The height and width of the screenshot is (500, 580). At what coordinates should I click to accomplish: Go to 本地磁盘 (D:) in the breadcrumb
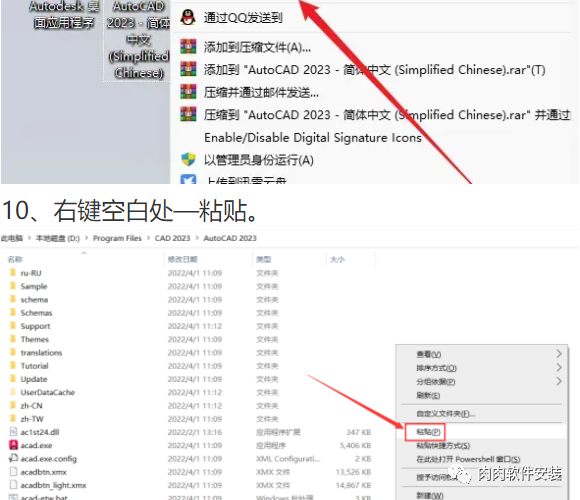pos(58,238)
